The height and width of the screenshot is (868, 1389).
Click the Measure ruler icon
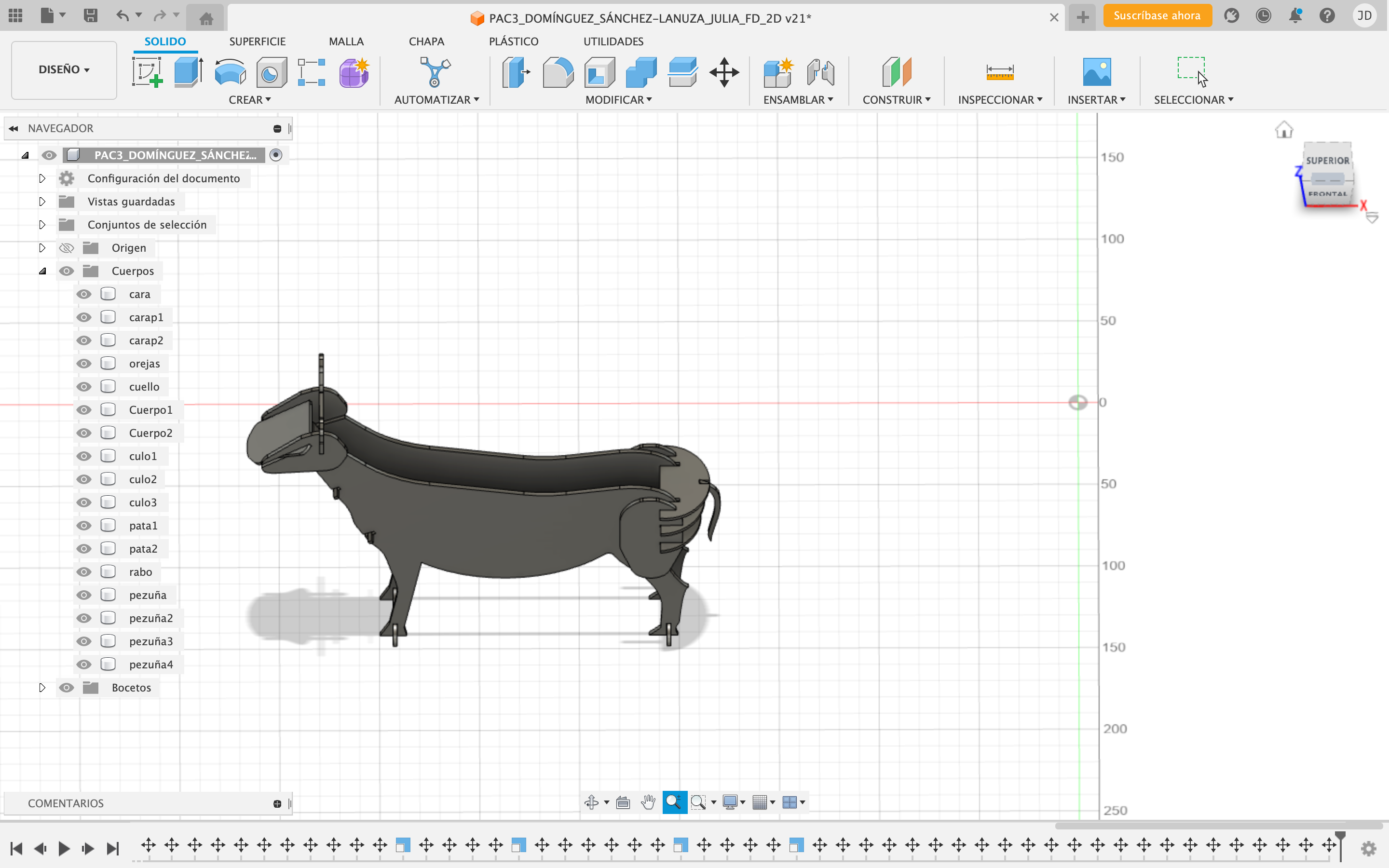tap(999, 72)
